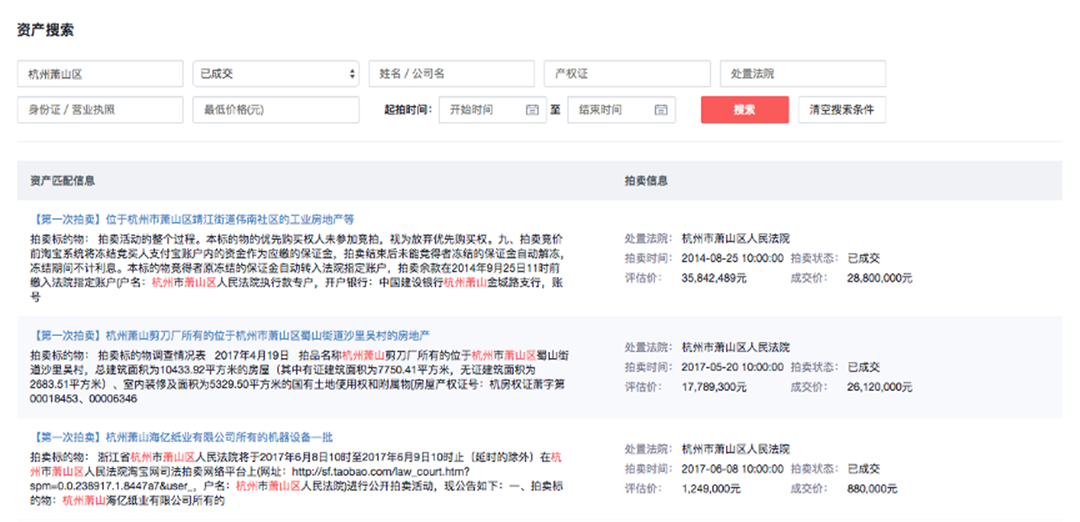Click the 清空搜索条件 button
This screenshot has height=522, width=1080.
click(x=842, y=109)
